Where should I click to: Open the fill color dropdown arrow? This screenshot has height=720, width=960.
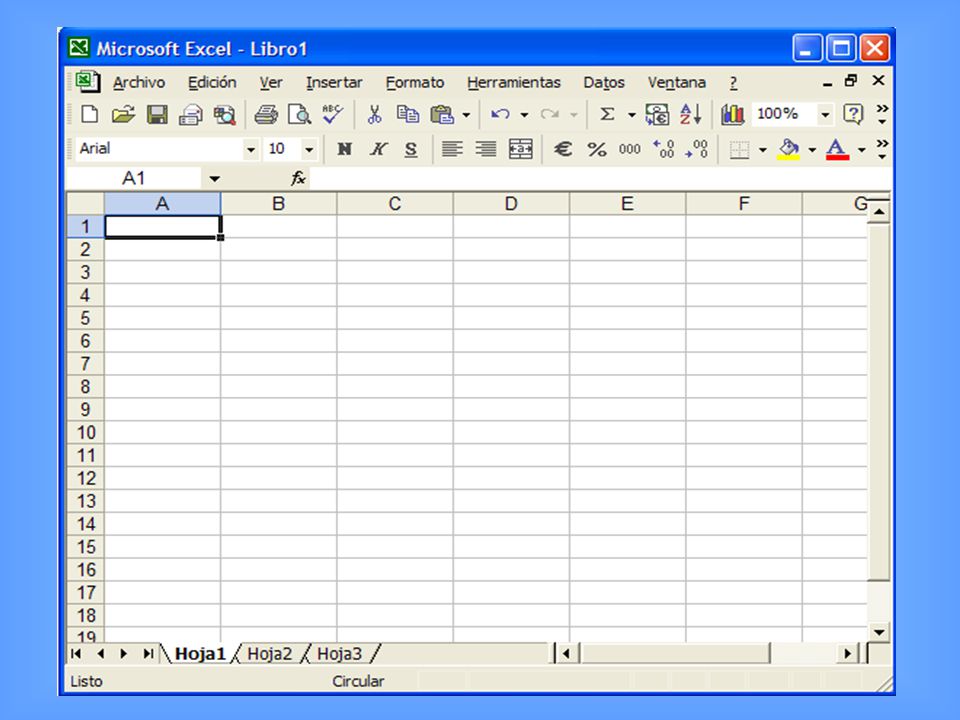[812, 149]
